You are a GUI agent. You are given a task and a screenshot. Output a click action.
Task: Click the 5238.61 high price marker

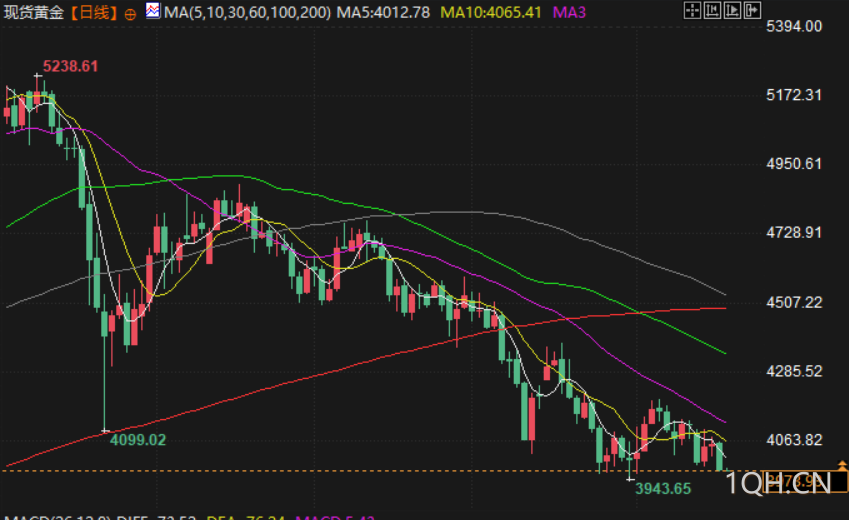click(70, 66)
